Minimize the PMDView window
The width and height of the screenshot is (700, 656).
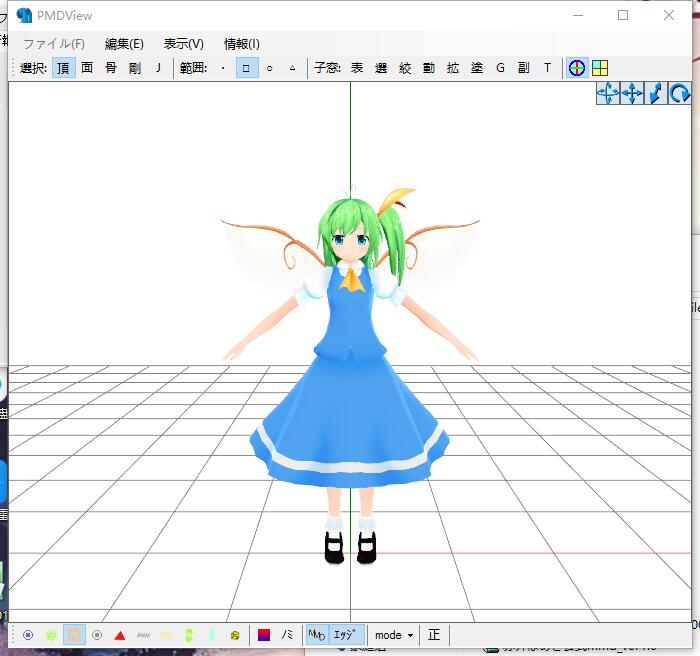578,15
